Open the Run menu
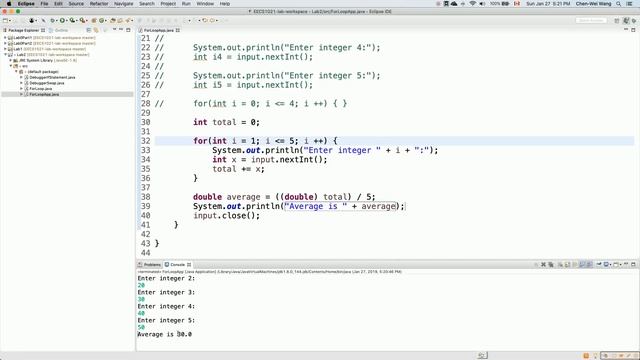The height and width of the screenshot is (360, 640). pyautogui.click(x=186, y=4)
